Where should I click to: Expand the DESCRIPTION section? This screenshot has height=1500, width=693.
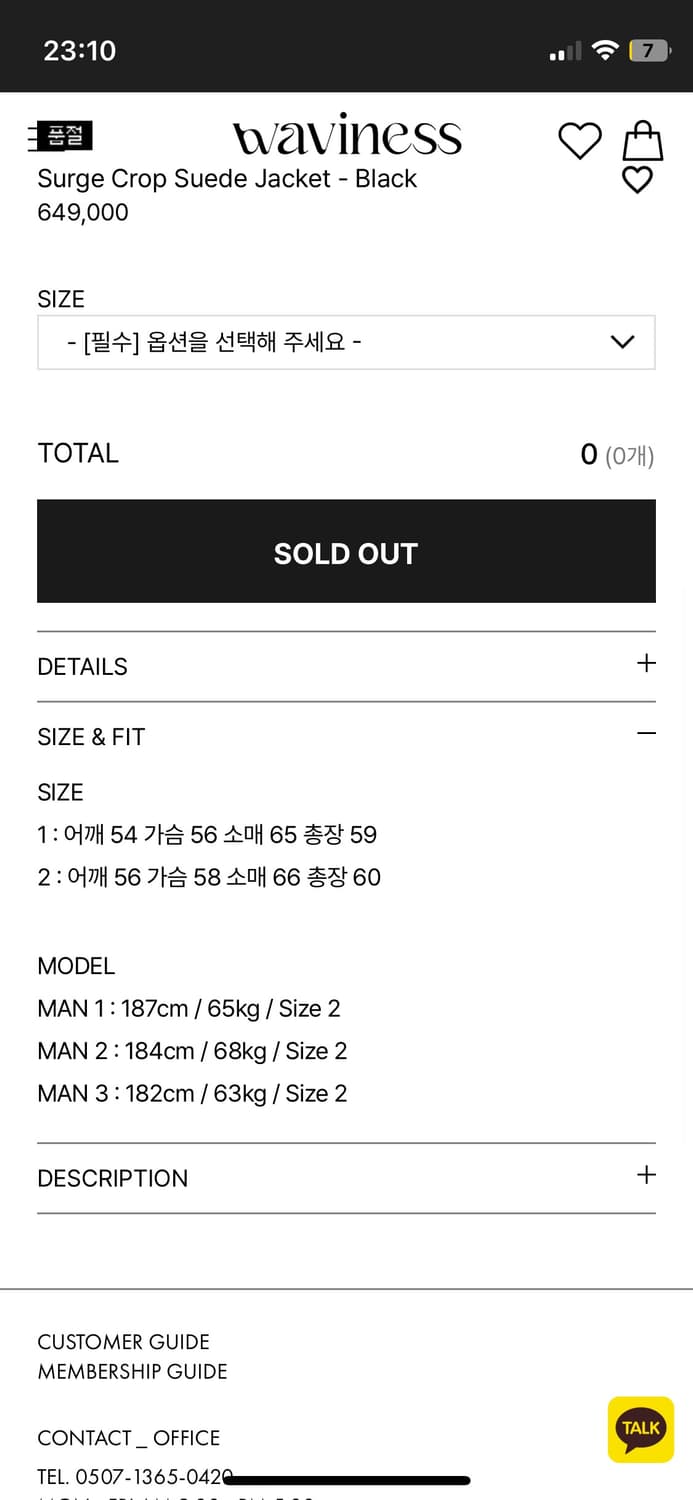(x=346, y=1178)
